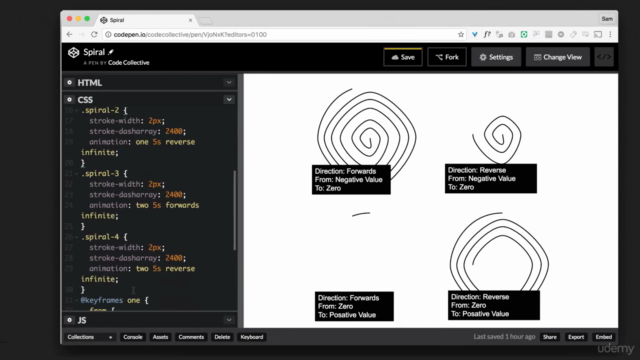Open a new browser tab

pos(206,20)
